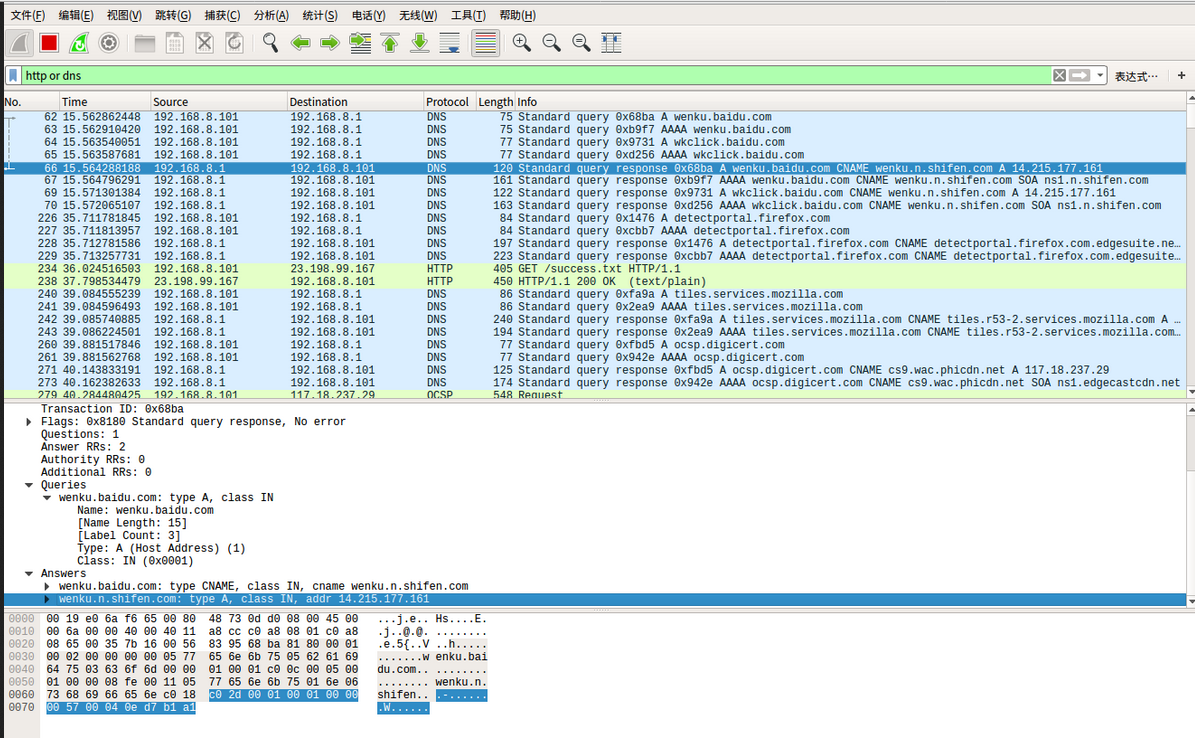This screenshot has width=1195, height=738.
Task: Sort packets by Protocol column header
Action: coord(447,102)
